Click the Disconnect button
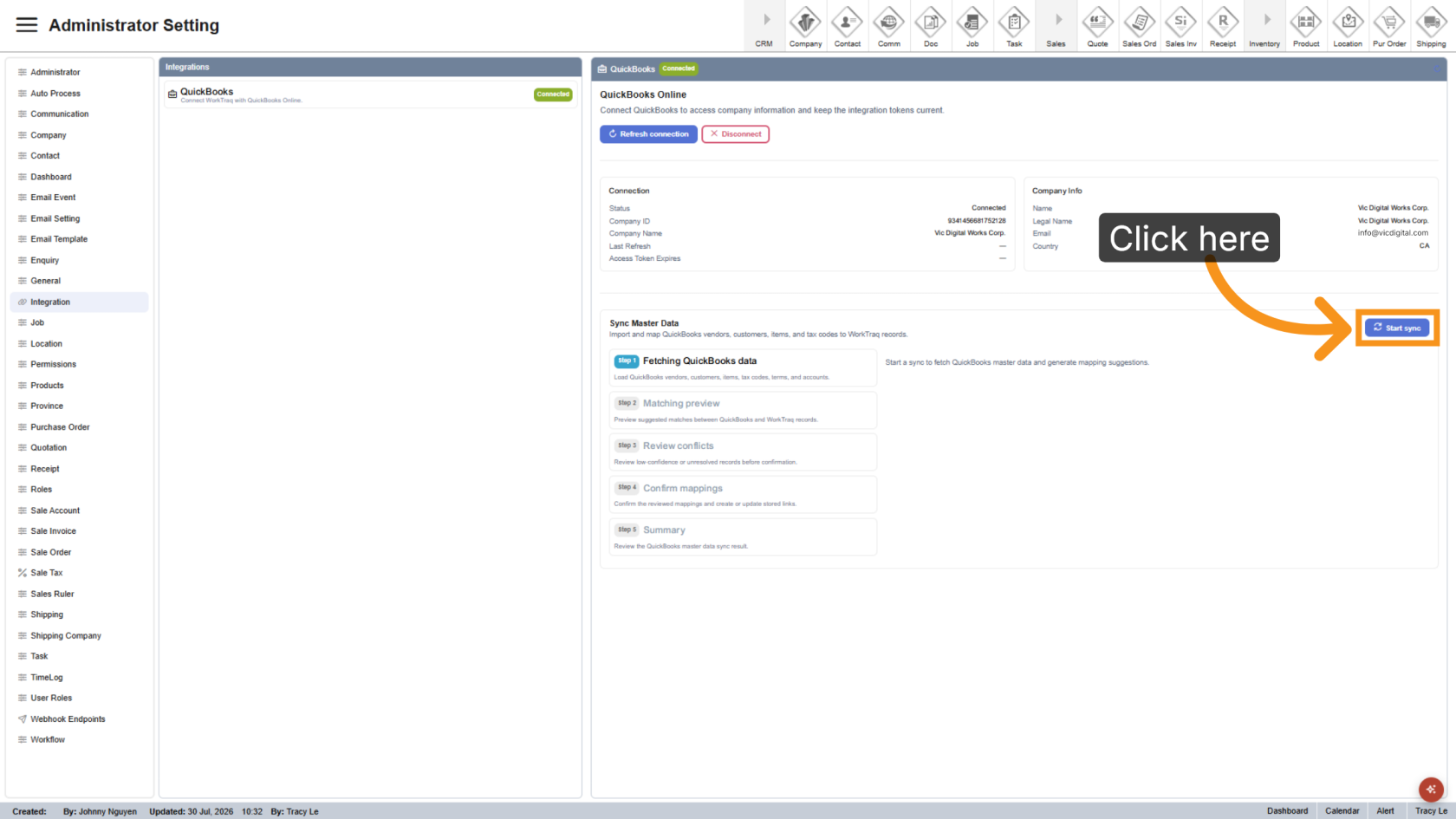The width and height of the screenshot is (1456, 819). pyautogui.click(x=736, y=134)
